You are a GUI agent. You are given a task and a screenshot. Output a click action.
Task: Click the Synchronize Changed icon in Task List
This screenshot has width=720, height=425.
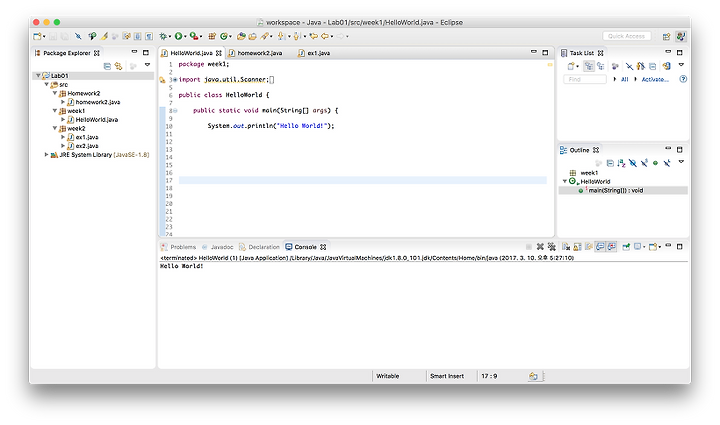coord(666,66)
